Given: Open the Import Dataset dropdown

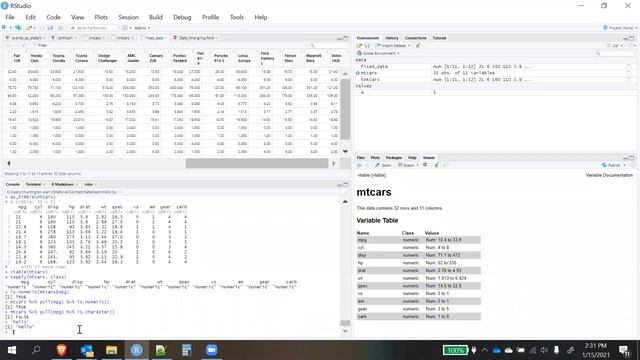Looking at the screenshot, I should pos(393,45).
